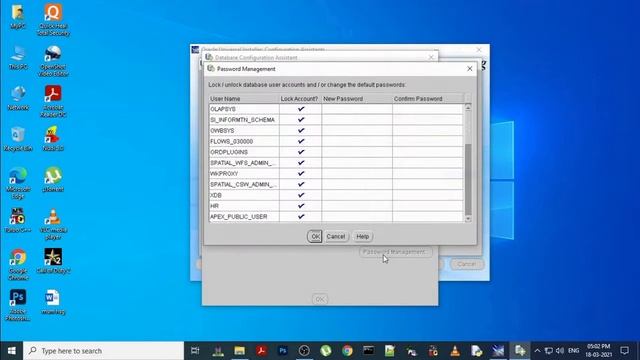Unlock the XDB account checkbox
Screen dimensions: 640x360
click(301, 195)
